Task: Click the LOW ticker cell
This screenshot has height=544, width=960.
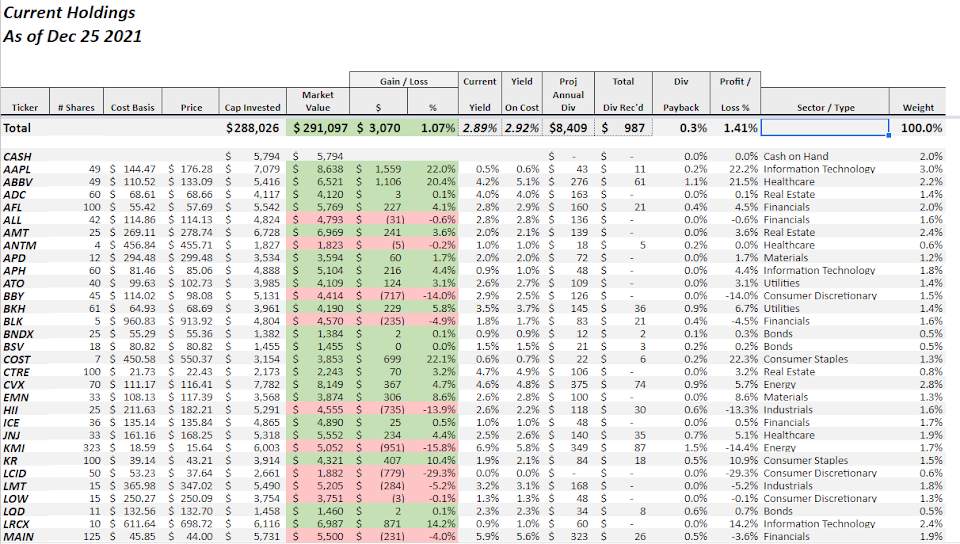Action: (x=15, y=499)
